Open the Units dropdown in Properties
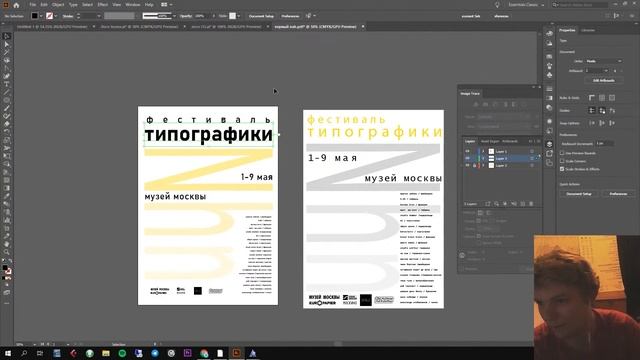 pyautogui.click(x=604, y=61)
